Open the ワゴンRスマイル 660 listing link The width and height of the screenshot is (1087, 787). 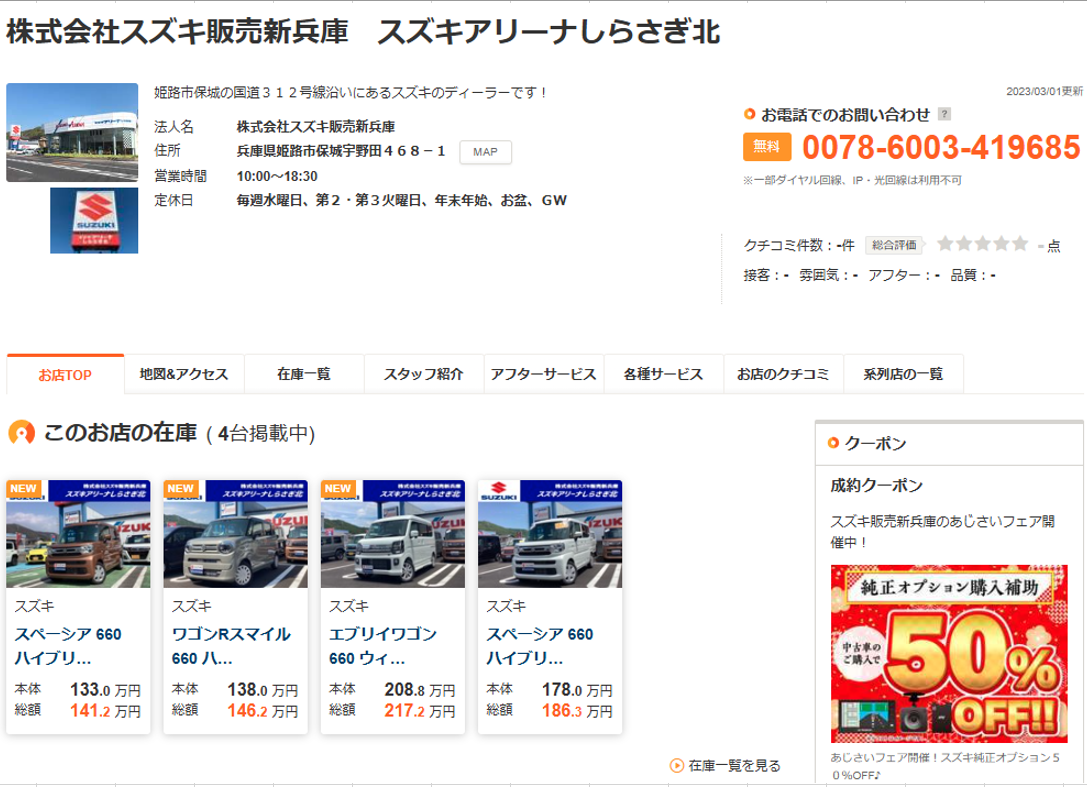tap(231, 646)
